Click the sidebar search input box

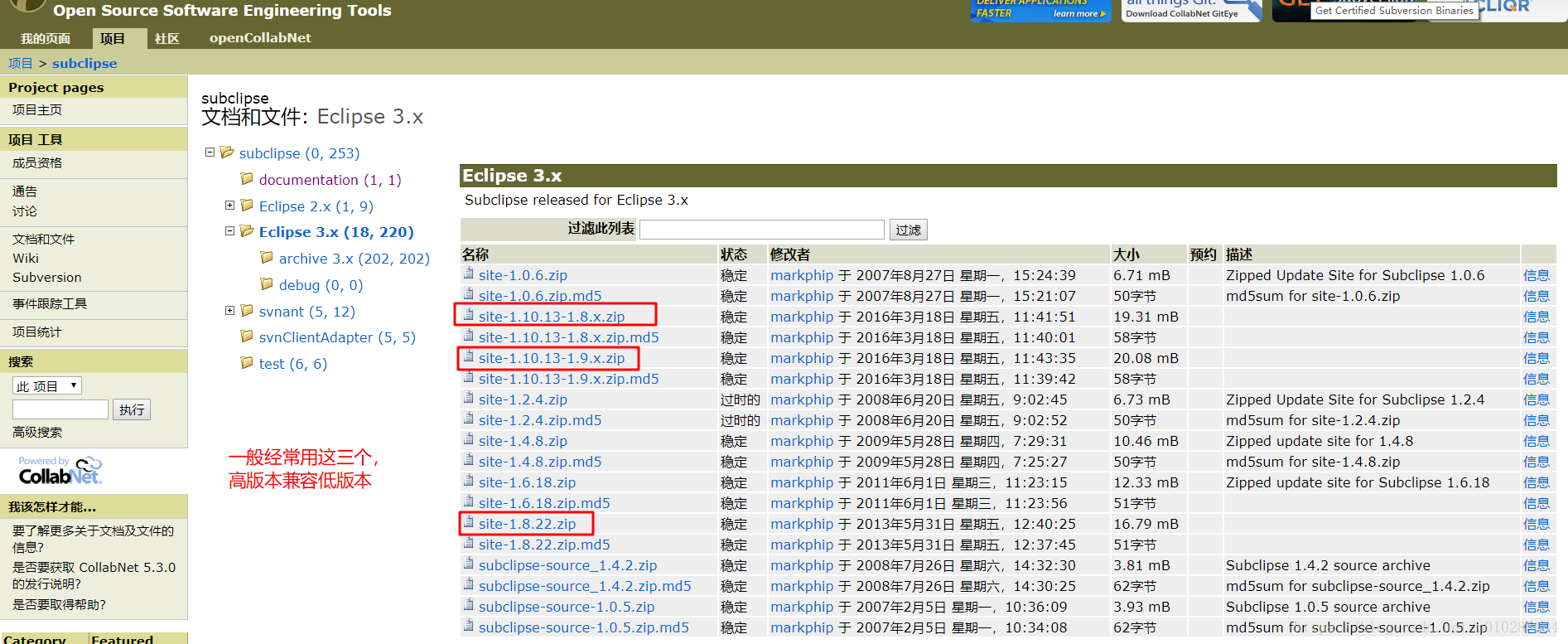coord(60,409)
